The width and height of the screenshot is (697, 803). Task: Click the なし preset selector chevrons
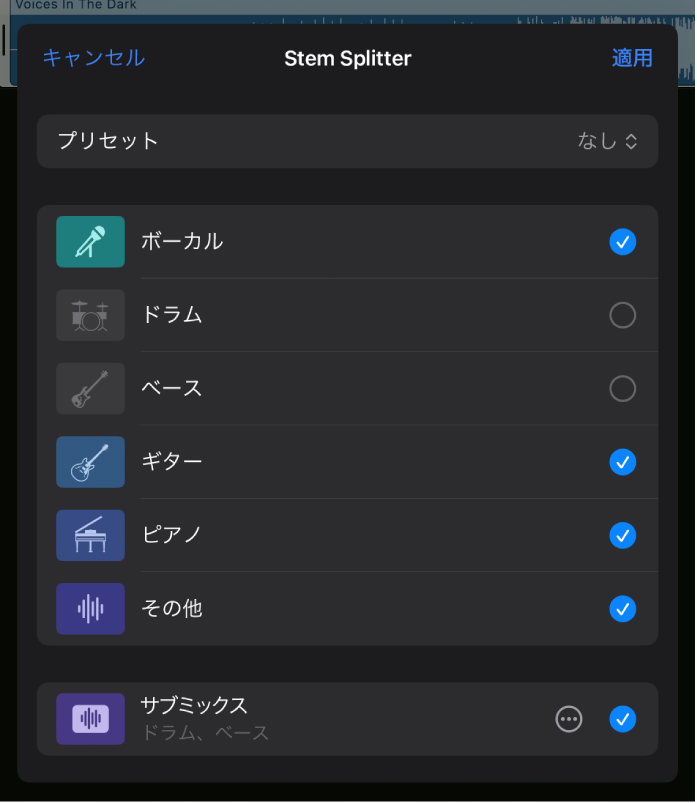(x=631, y=141)
